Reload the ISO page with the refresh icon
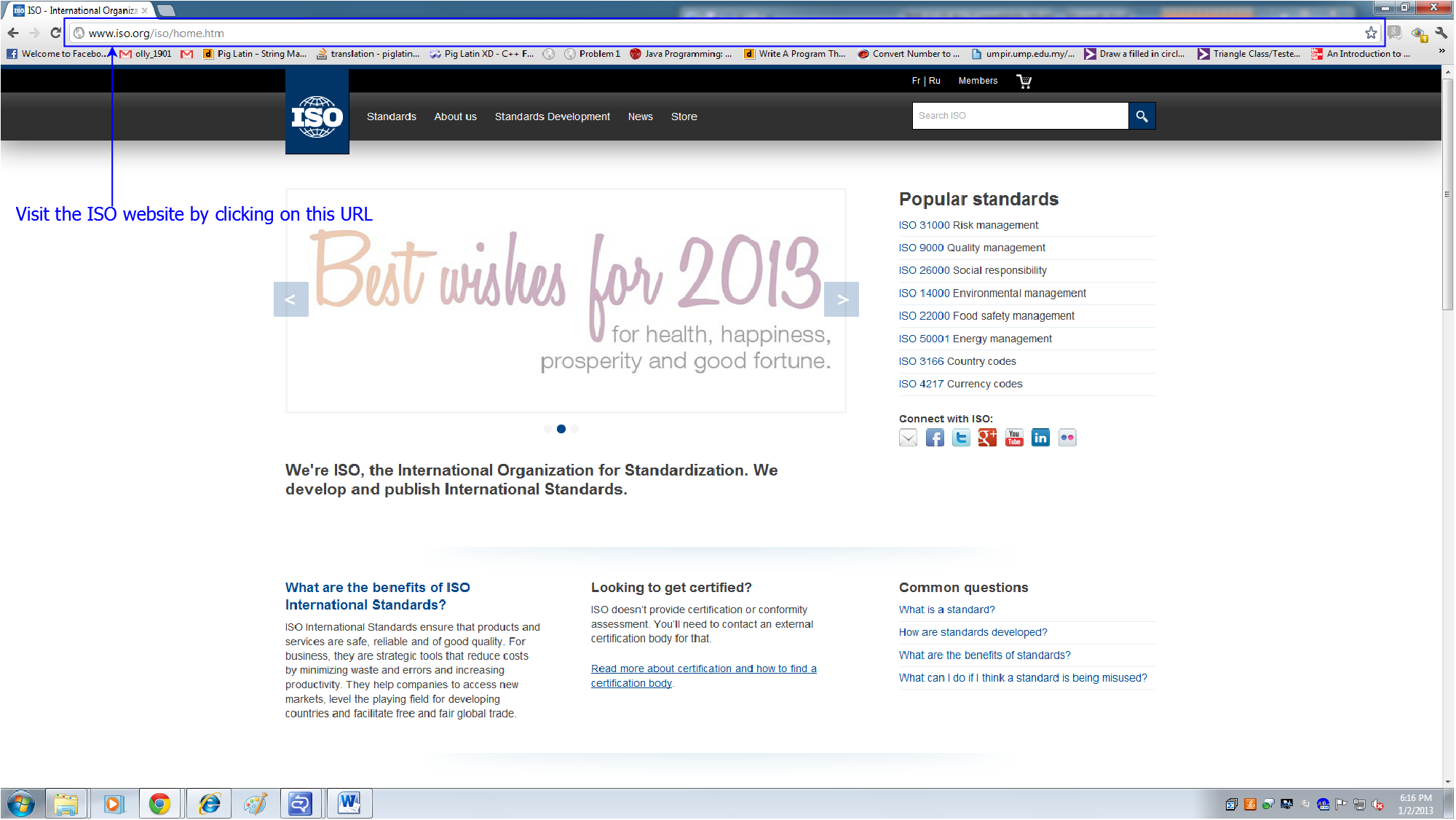 (x=55, y=33)
